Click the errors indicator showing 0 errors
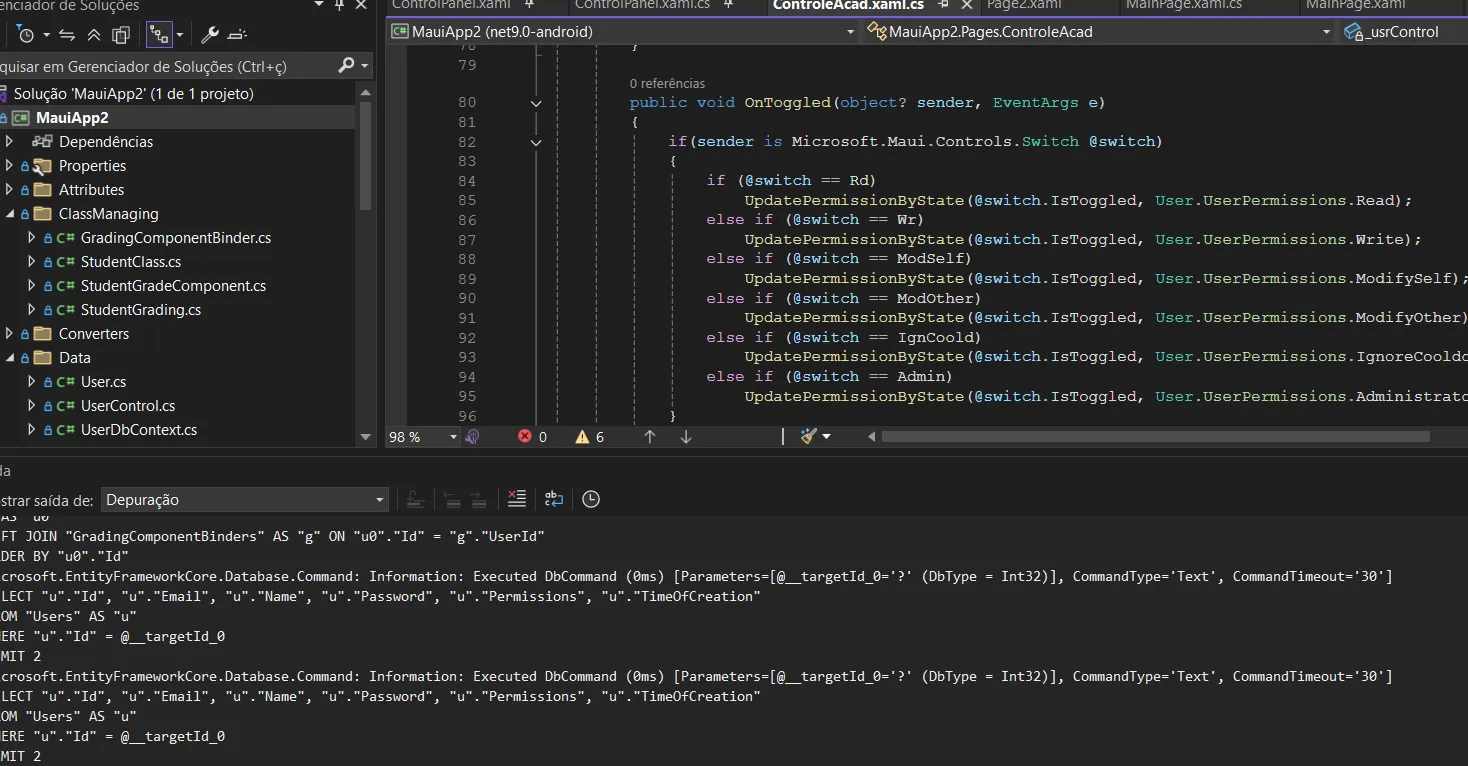 533,436
